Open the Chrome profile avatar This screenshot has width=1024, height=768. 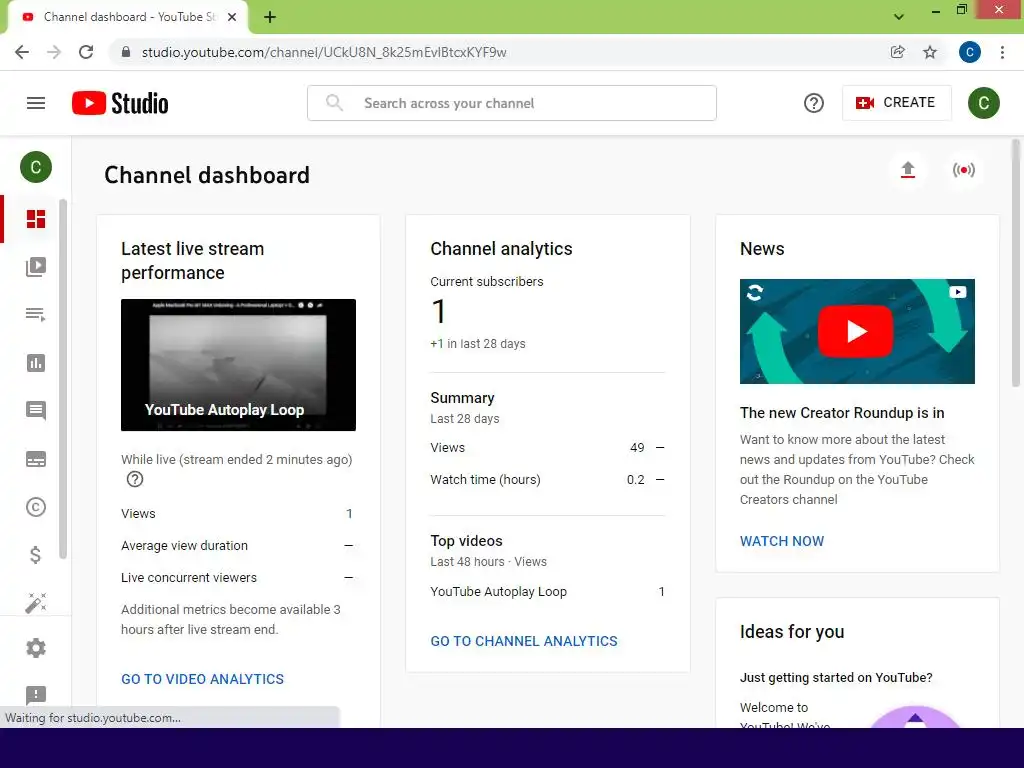click(x=970, y=52)
